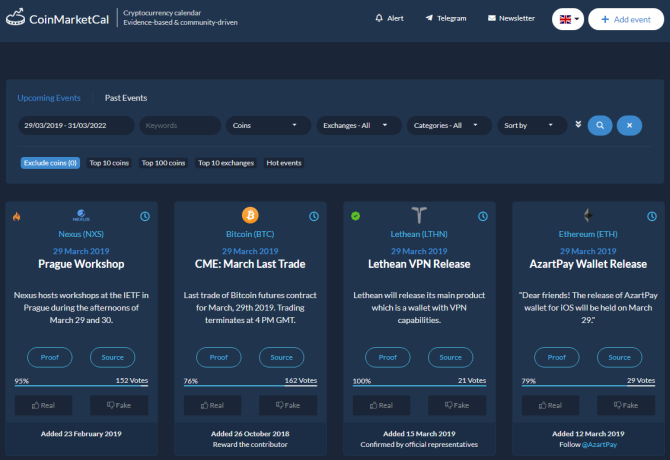Open the date range picker field

76,126
